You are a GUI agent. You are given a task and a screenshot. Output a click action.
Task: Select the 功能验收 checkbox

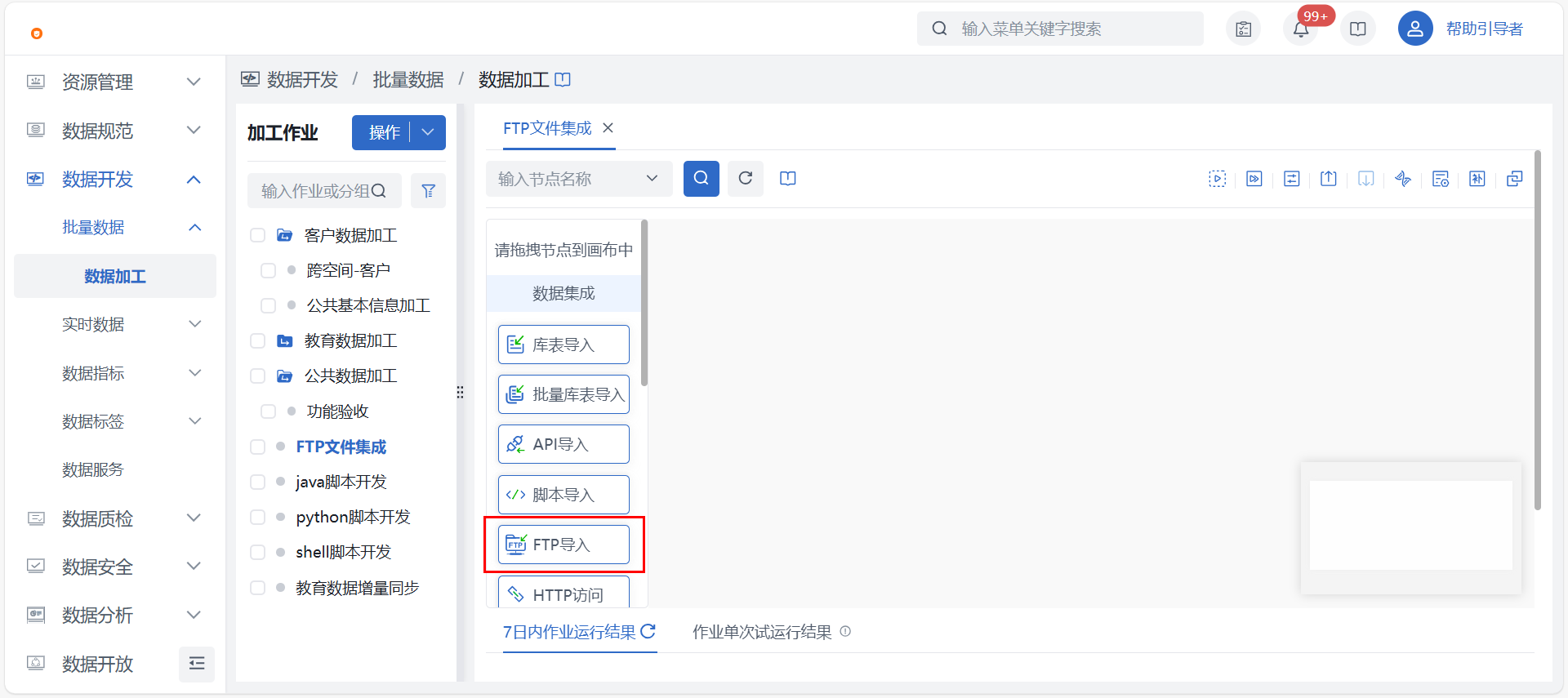268,411
